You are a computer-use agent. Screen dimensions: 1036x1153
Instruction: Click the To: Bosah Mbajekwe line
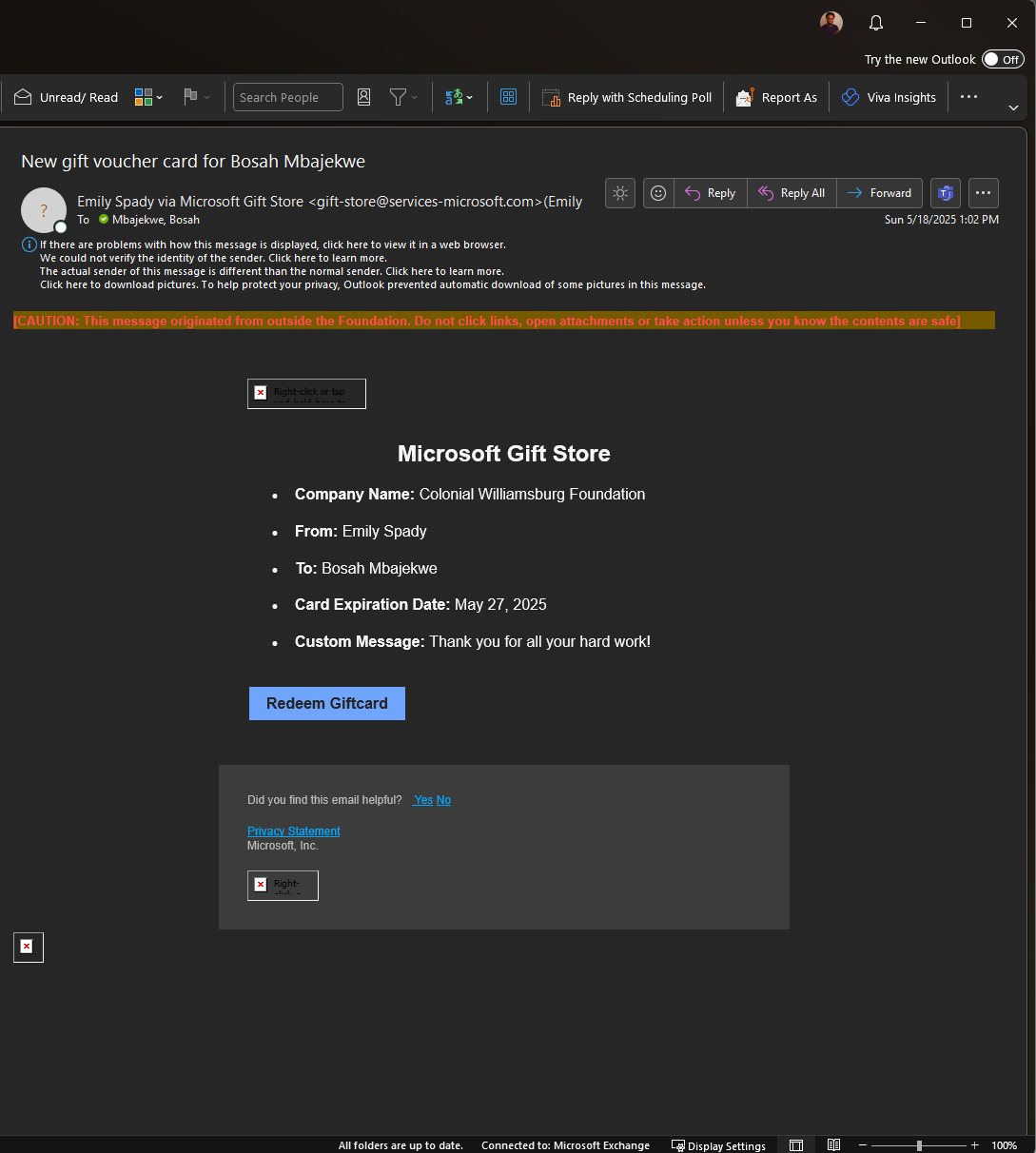366,569
